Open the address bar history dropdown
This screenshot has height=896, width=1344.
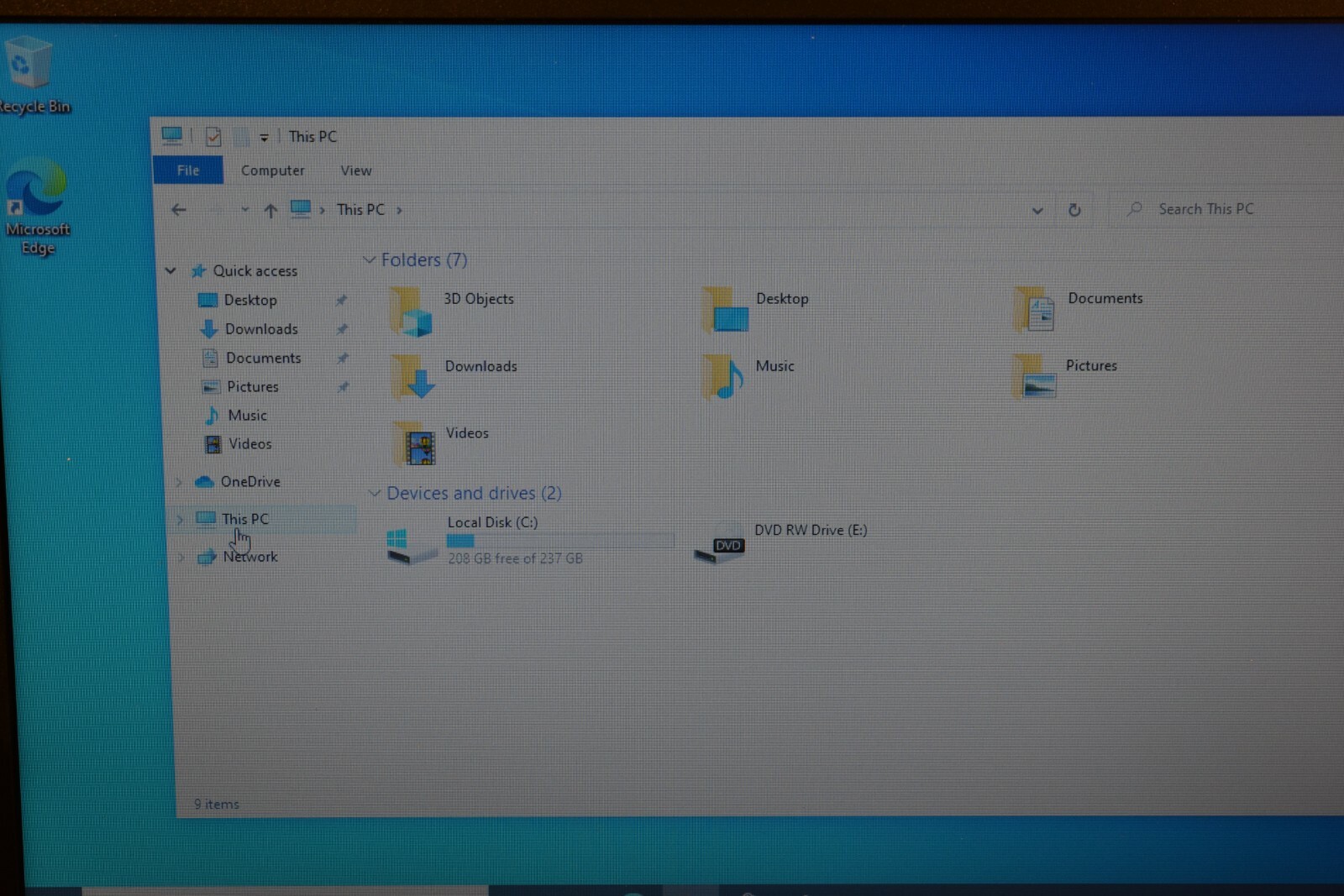(1037, 211)
